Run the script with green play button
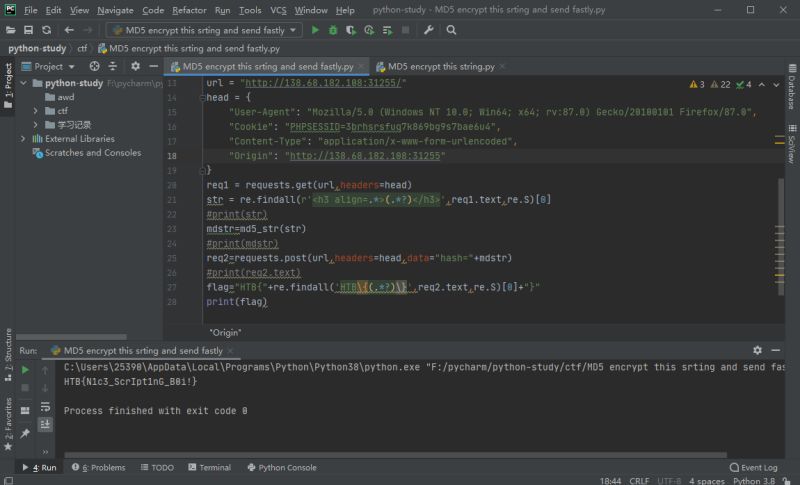This screenshot has height=485, width=800. tap(315, 30)
